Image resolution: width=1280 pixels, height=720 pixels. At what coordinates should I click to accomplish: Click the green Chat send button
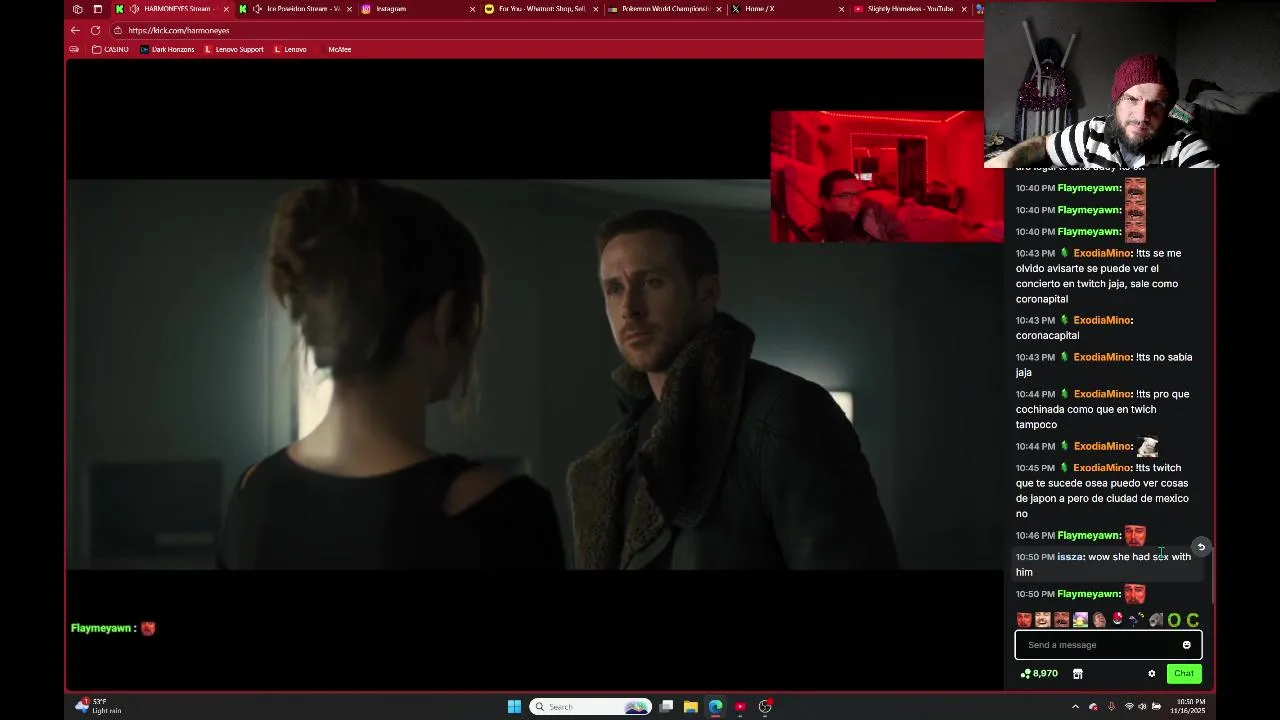pos(1184,674)
